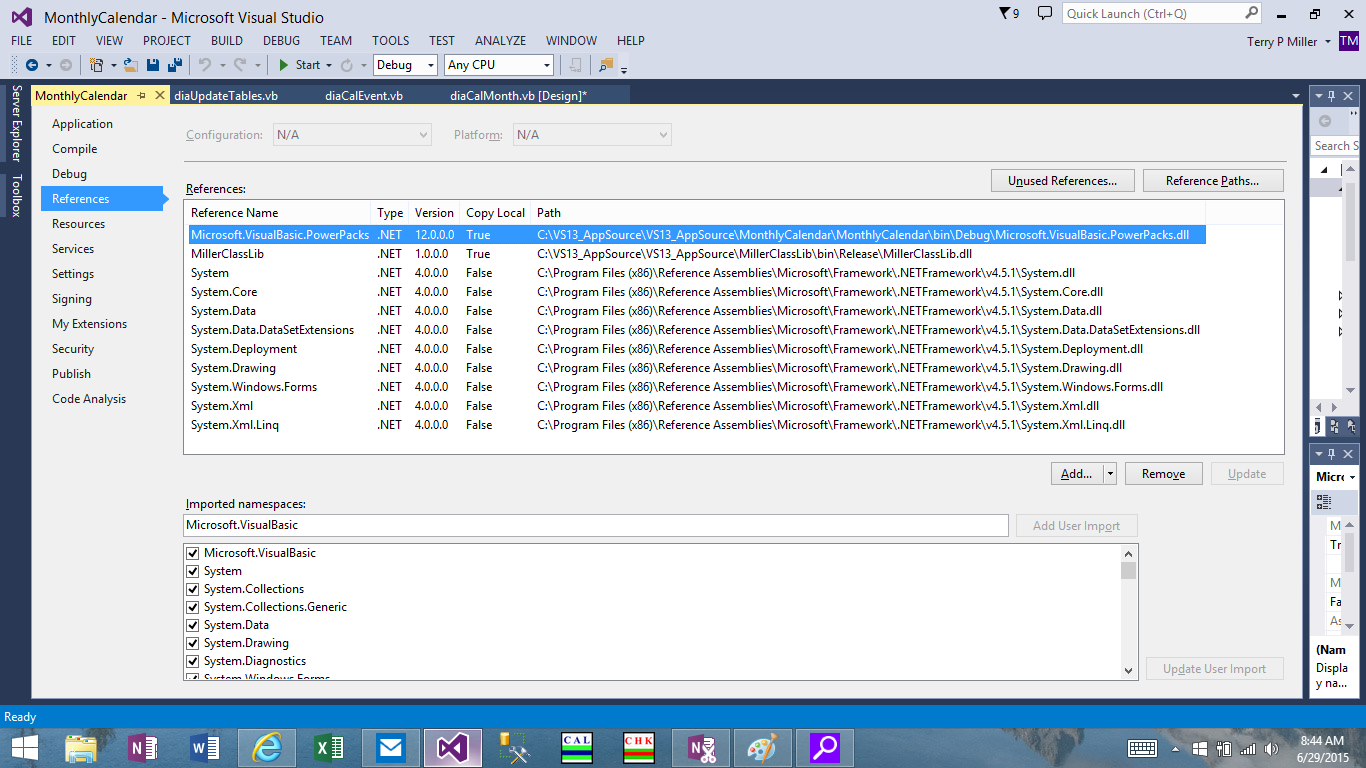Uncheck the System.Diagnostics namespace import
This screenshot has width=1366, height=768.
(193, 661)
